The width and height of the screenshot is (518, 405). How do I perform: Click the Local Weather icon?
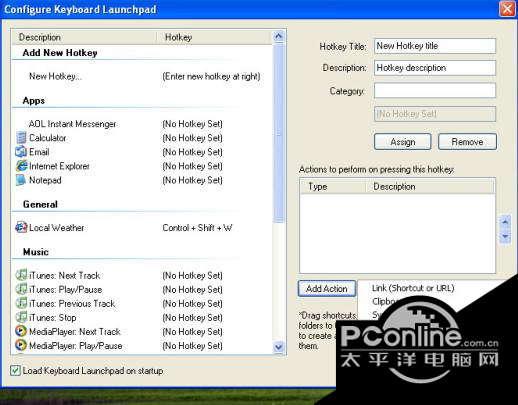tap(21, 228)
